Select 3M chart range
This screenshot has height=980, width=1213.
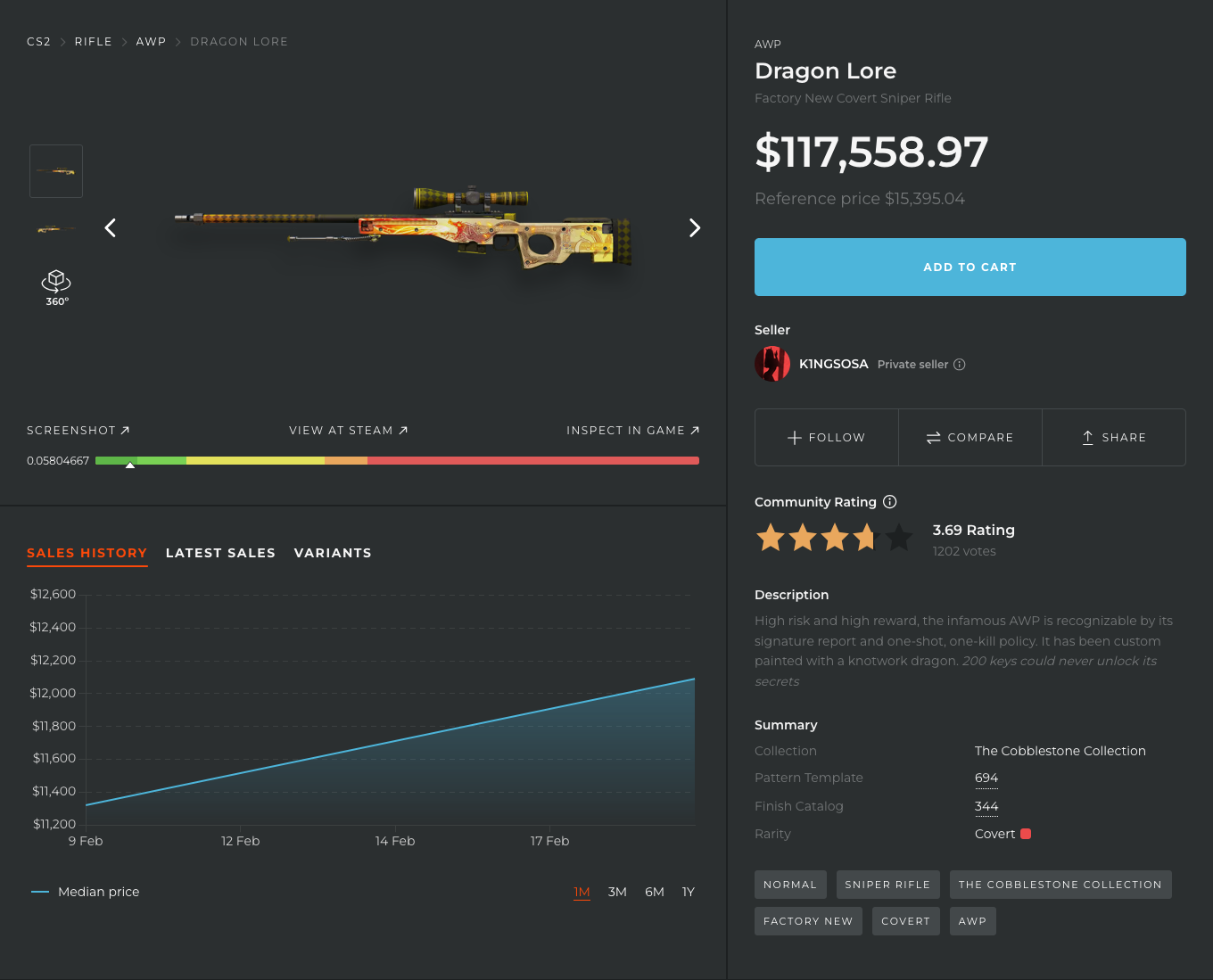(617, 893)
